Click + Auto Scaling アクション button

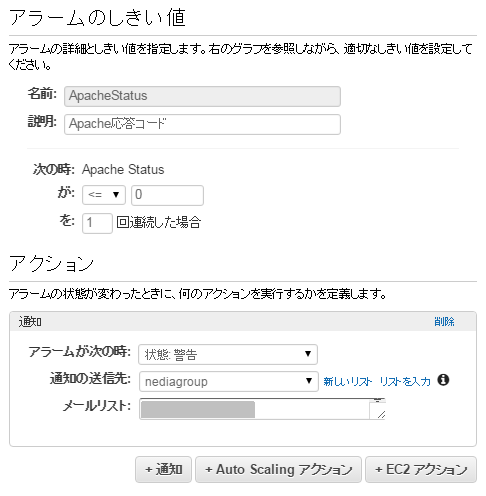pyautogui.click(x=278, y=469)
